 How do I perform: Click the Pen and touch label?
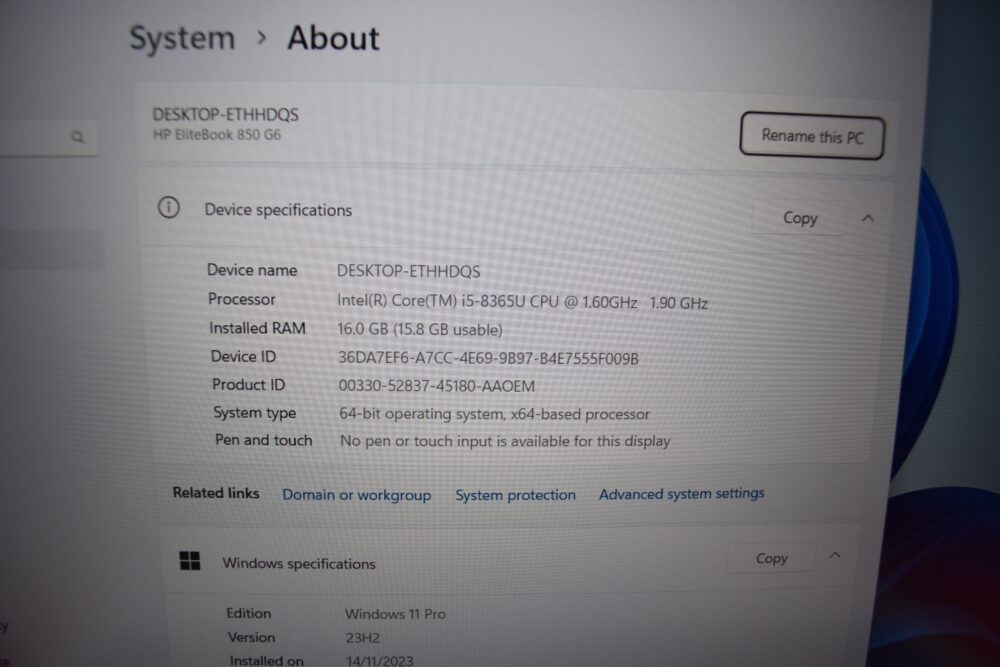click(x=263, y=440)
